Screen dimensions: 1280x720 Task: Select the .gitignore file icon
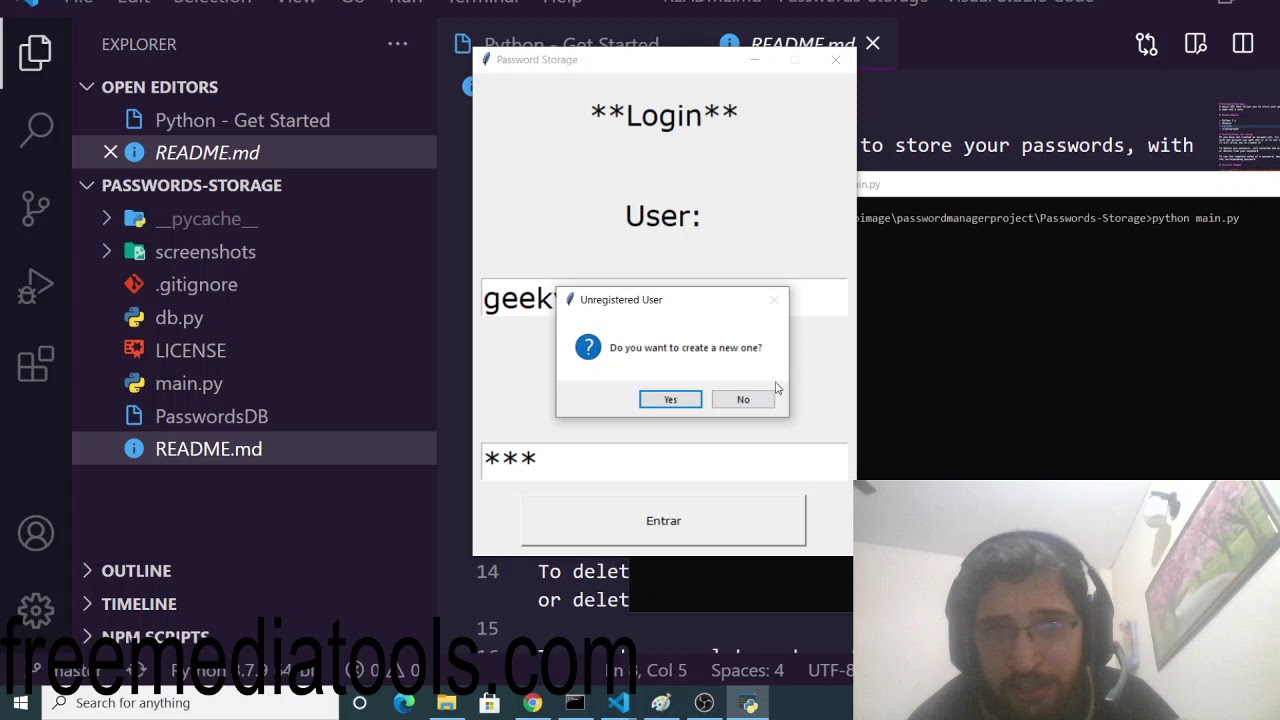pyautogui.click(x=134, y=285)
